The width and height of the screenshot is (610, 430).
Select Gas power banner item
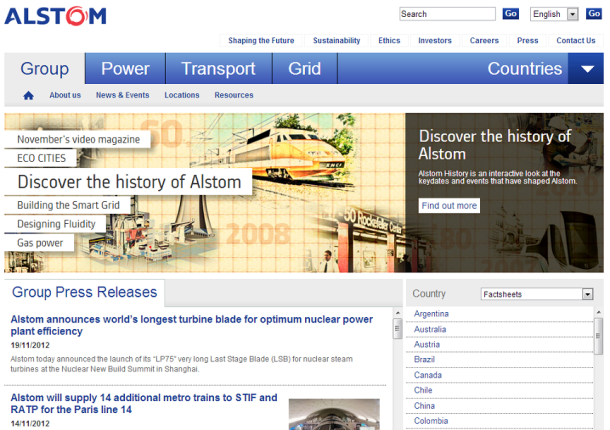click(x=39, y=243)
